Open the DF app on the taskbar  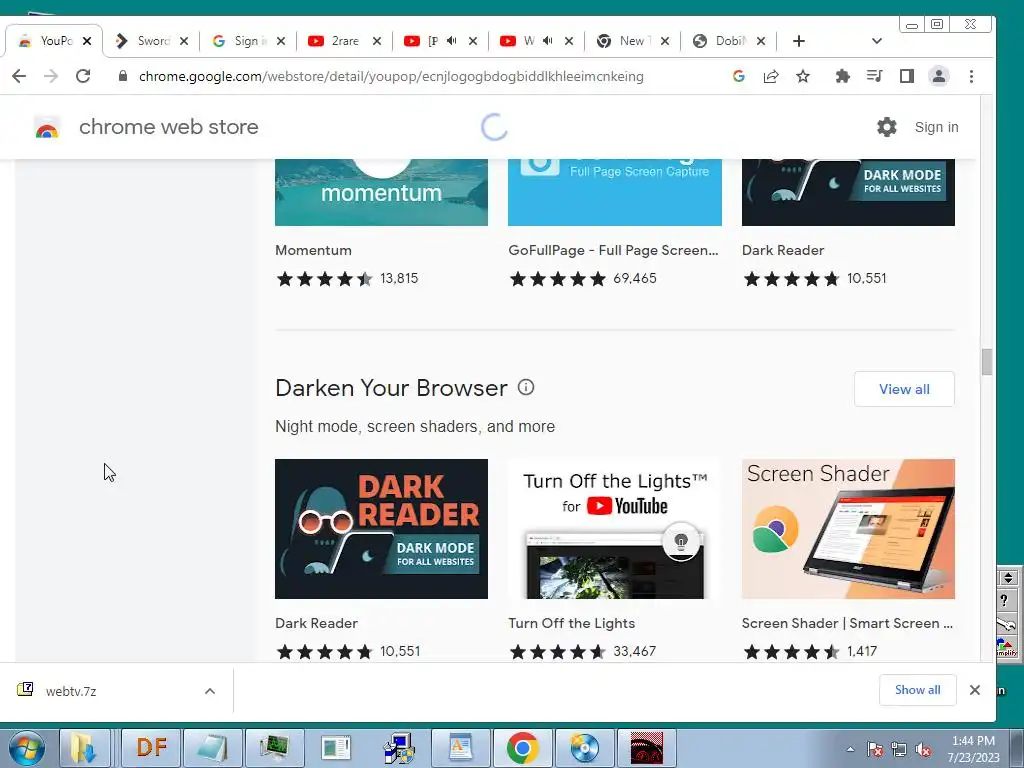(x=152, y=748)
